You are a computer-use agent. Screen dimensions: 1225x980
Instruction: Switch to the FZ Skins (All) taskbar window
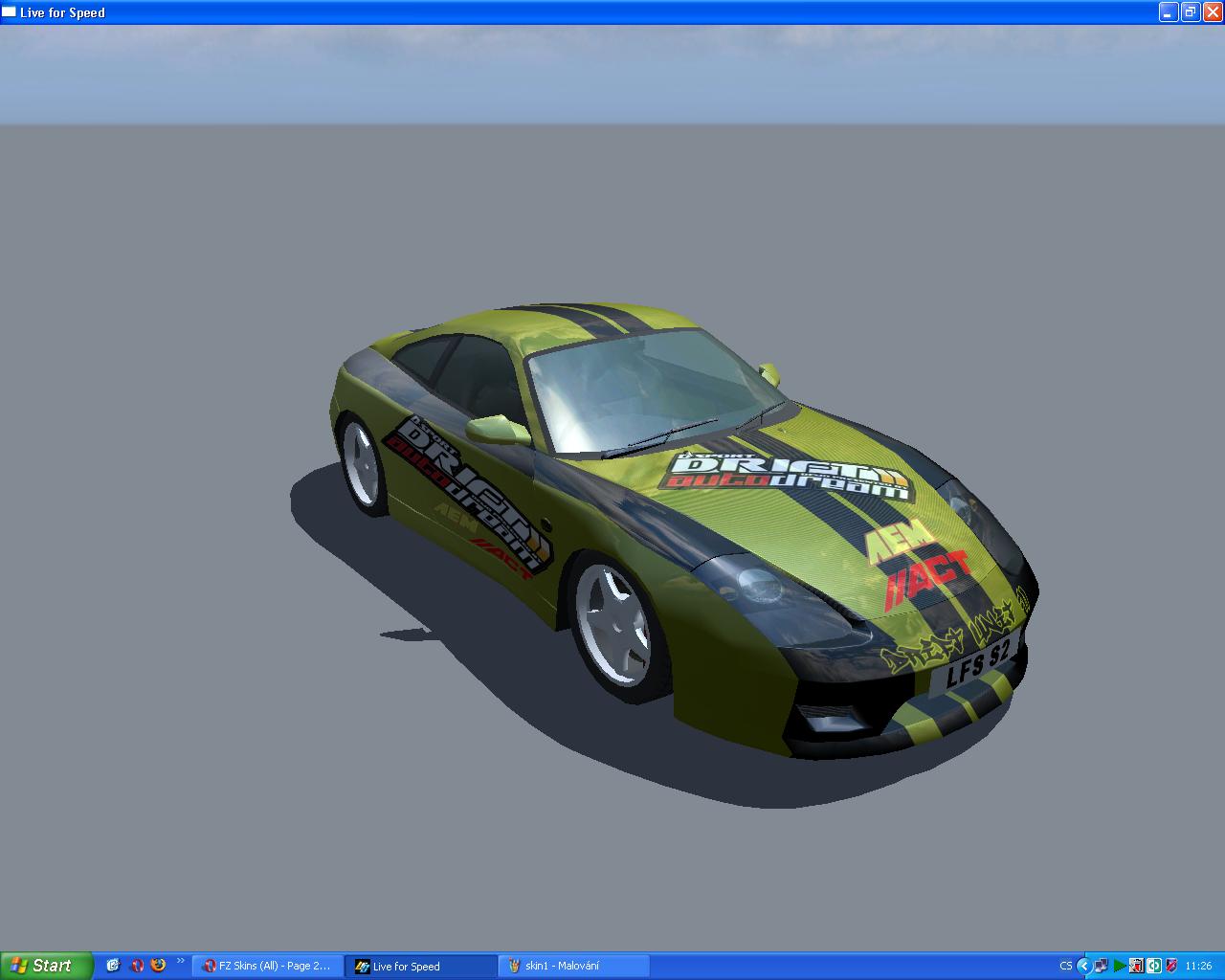tap(268, 967)
